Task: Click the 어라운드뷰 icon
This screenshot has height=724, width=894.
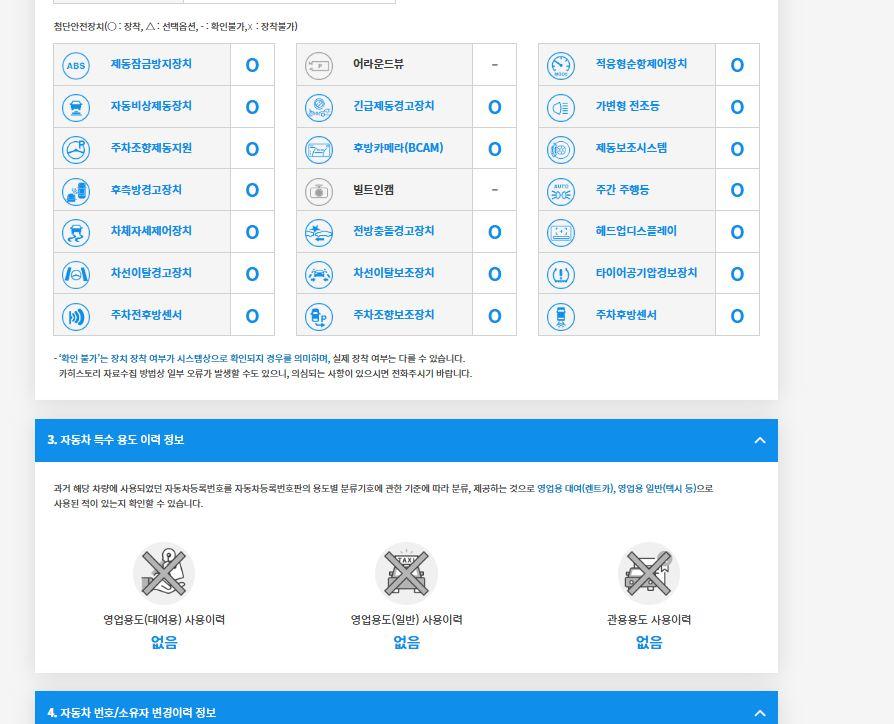Action: [x=318, y=65]
